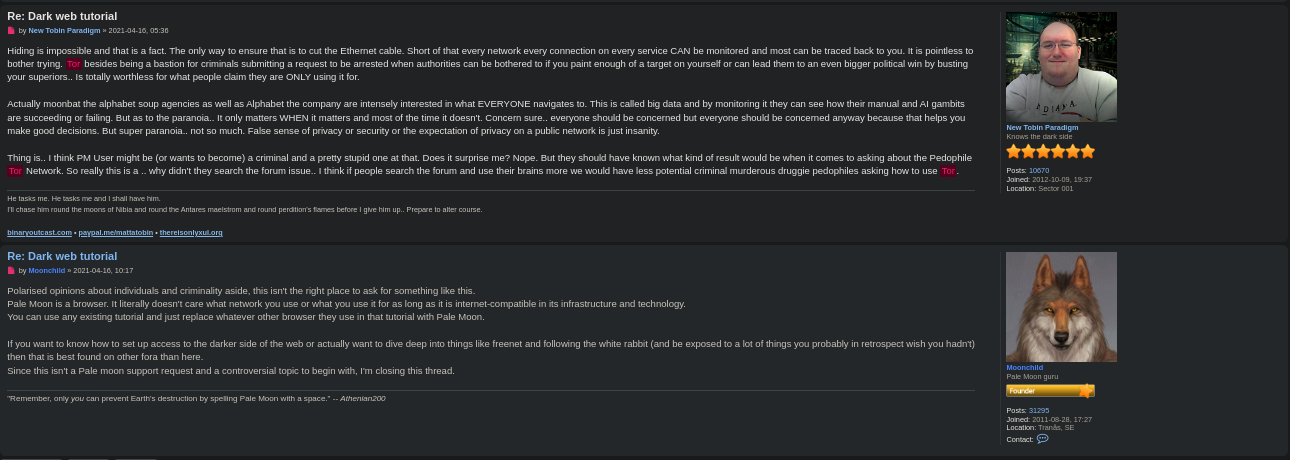Screen dimensions: 1290x460
Task: Click New Tobin Paradigm in the post byline
Action: (x=64, y=31)
